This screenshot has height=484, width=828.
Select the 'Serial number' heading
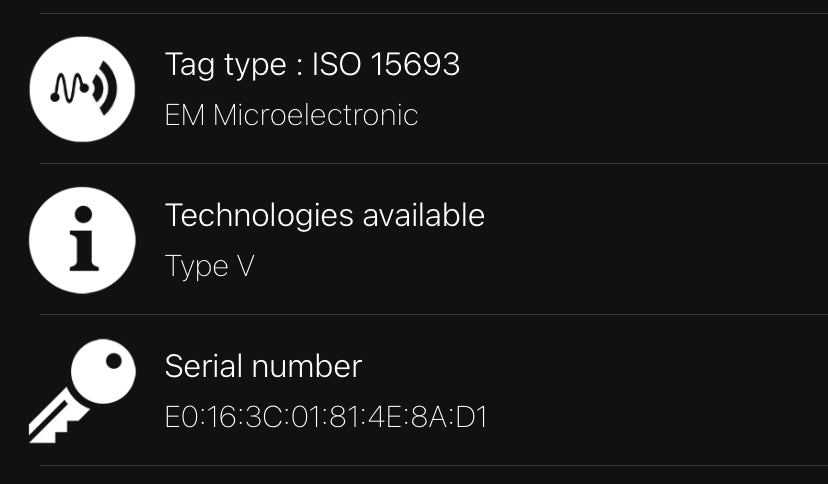(264, 366)
